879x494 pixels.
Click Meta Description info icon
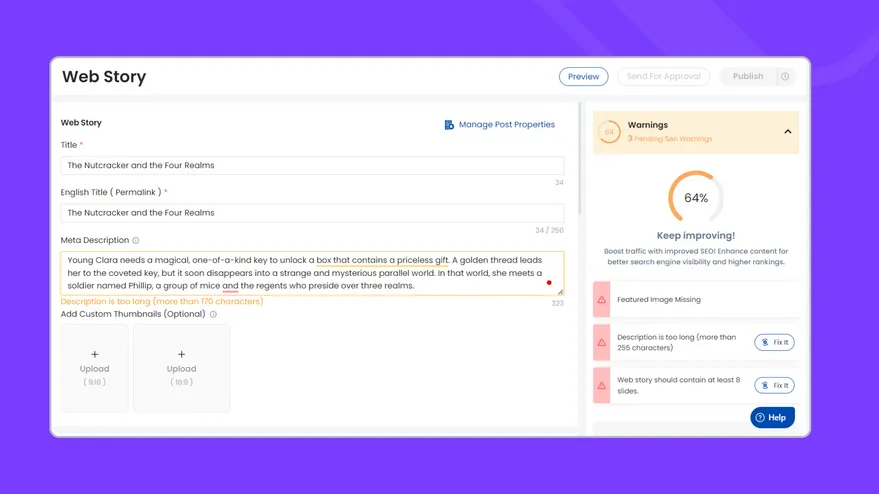[x=136, y=241]
